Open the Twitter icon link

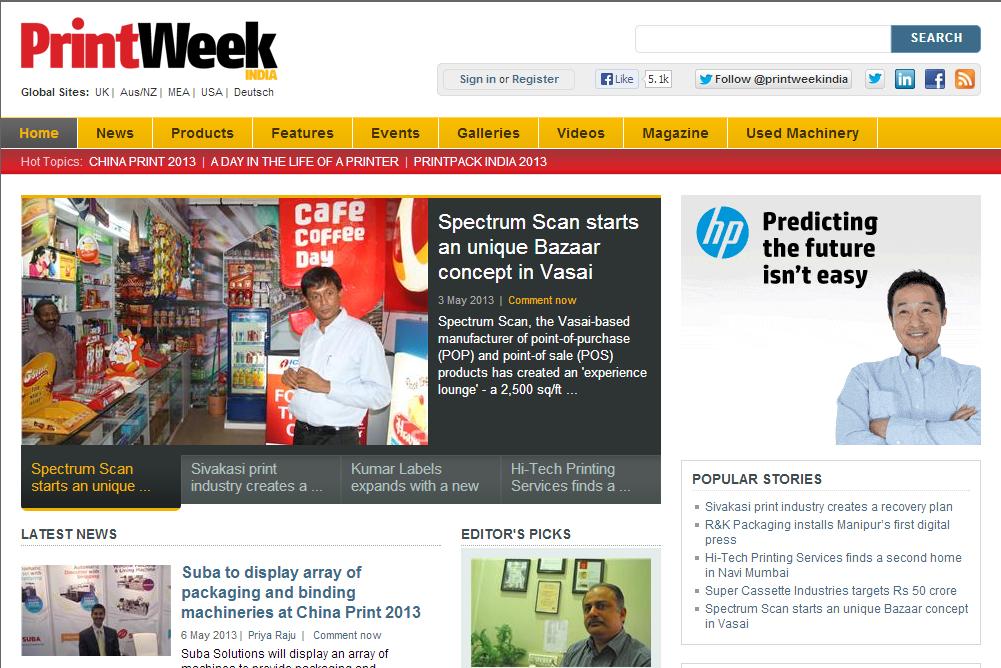pos(875,79)
